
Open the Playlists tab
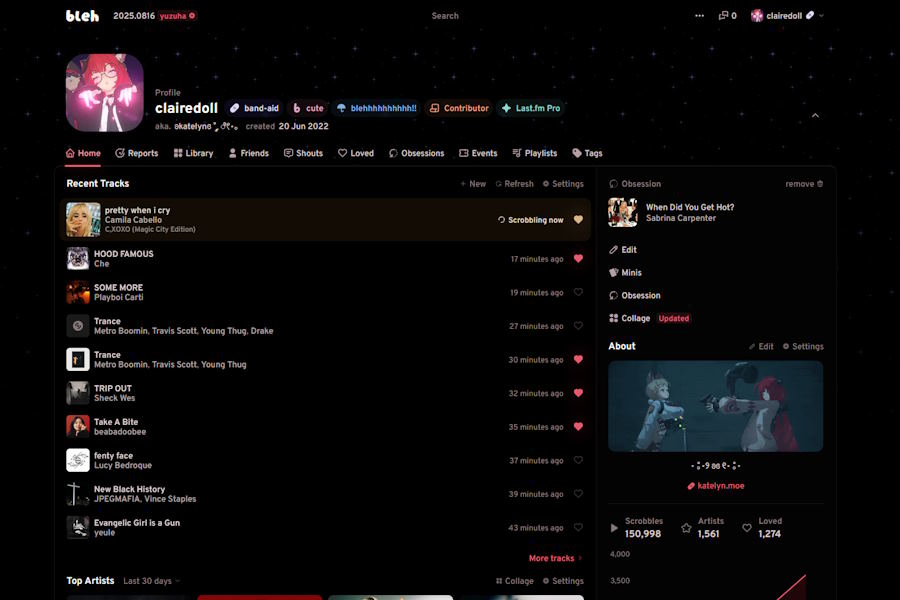pos(534,153)
